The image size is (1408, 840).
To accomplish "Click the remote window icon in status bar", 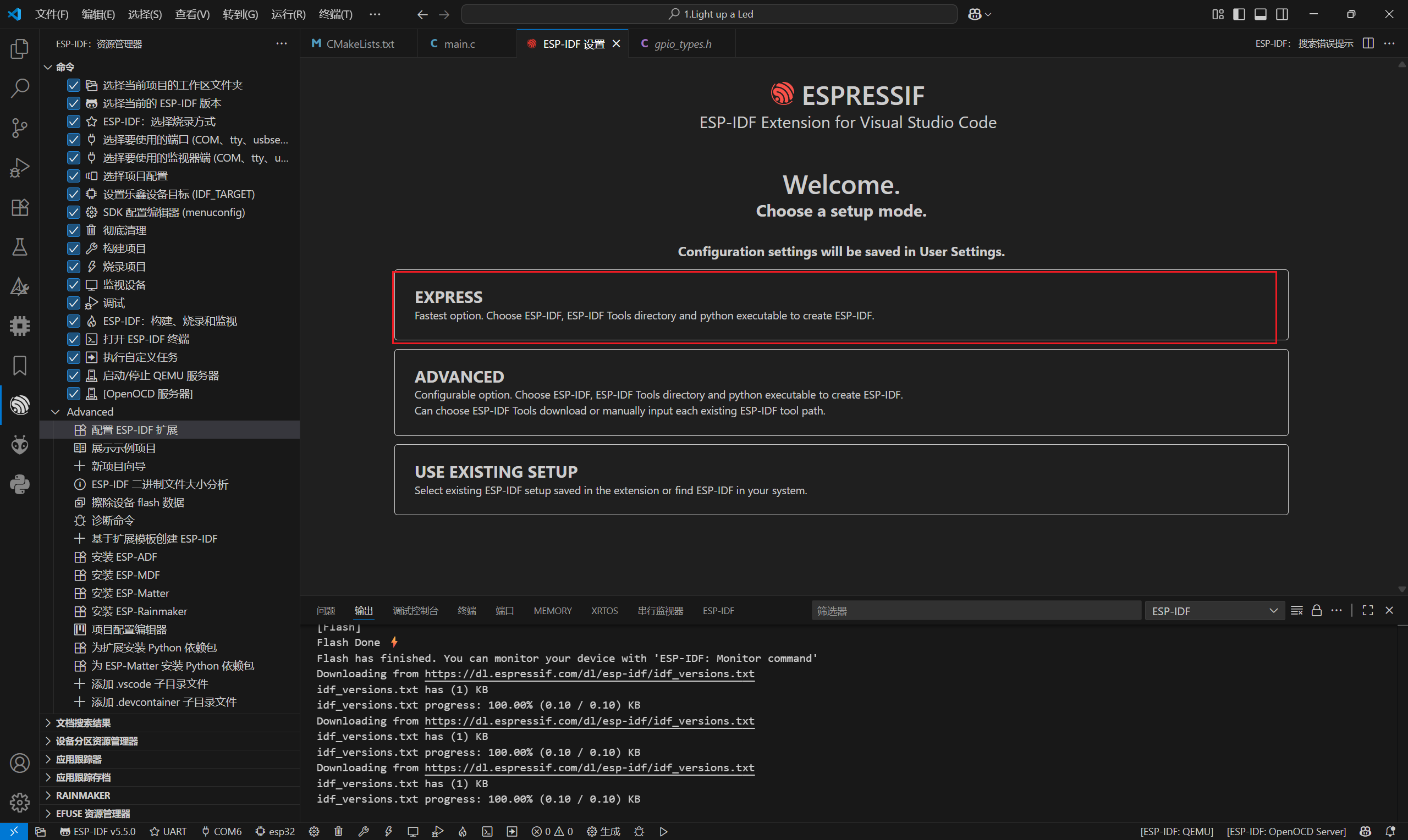I will (14, 832).
